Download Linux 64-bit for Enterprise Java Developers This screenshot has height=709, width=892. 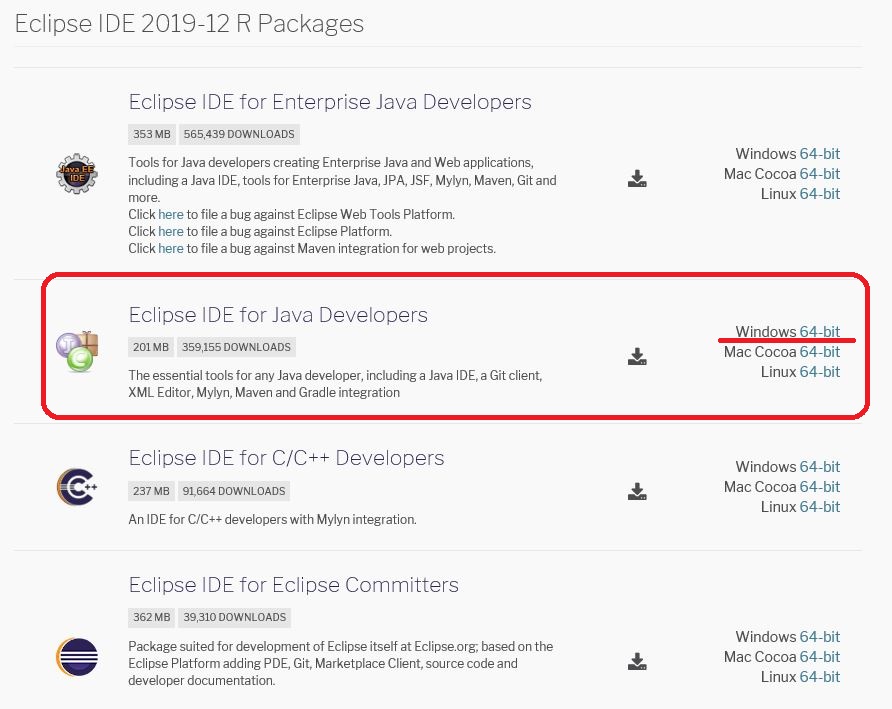point(819,193)
